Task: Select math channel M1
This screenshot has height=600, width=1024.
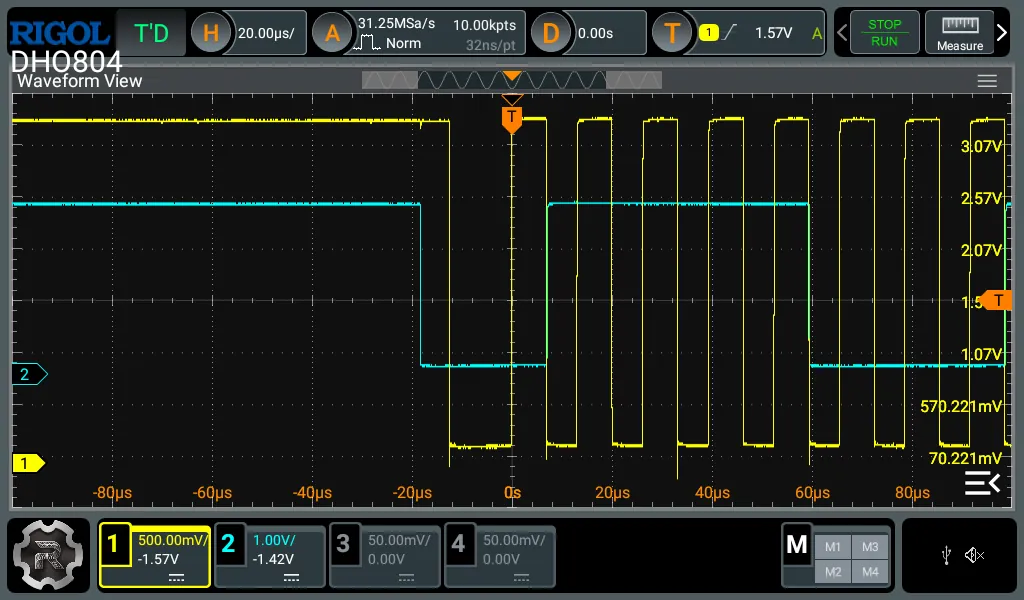Action: pyautogui.click(x=833, y=546)
